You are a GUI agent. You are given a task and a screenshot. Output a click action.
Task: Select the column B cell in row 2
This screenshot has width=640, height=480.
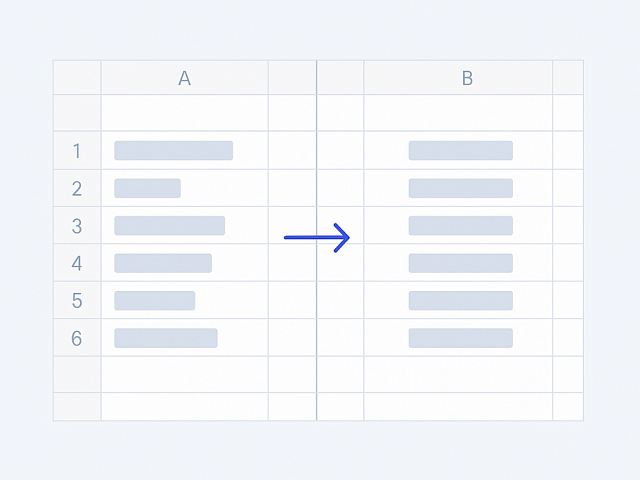coord(460,188)
